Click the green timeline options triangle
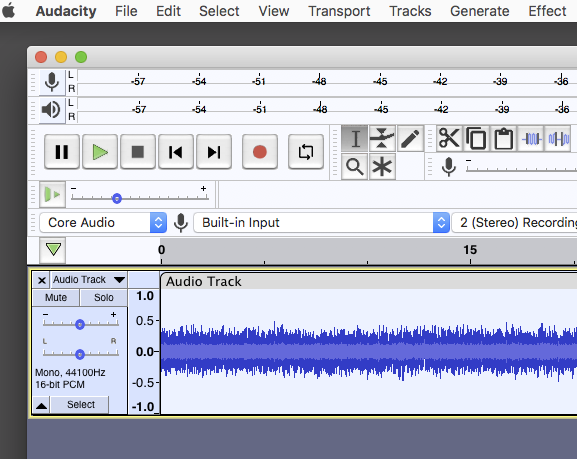This screenshot has width=577, height=459. 53,250
